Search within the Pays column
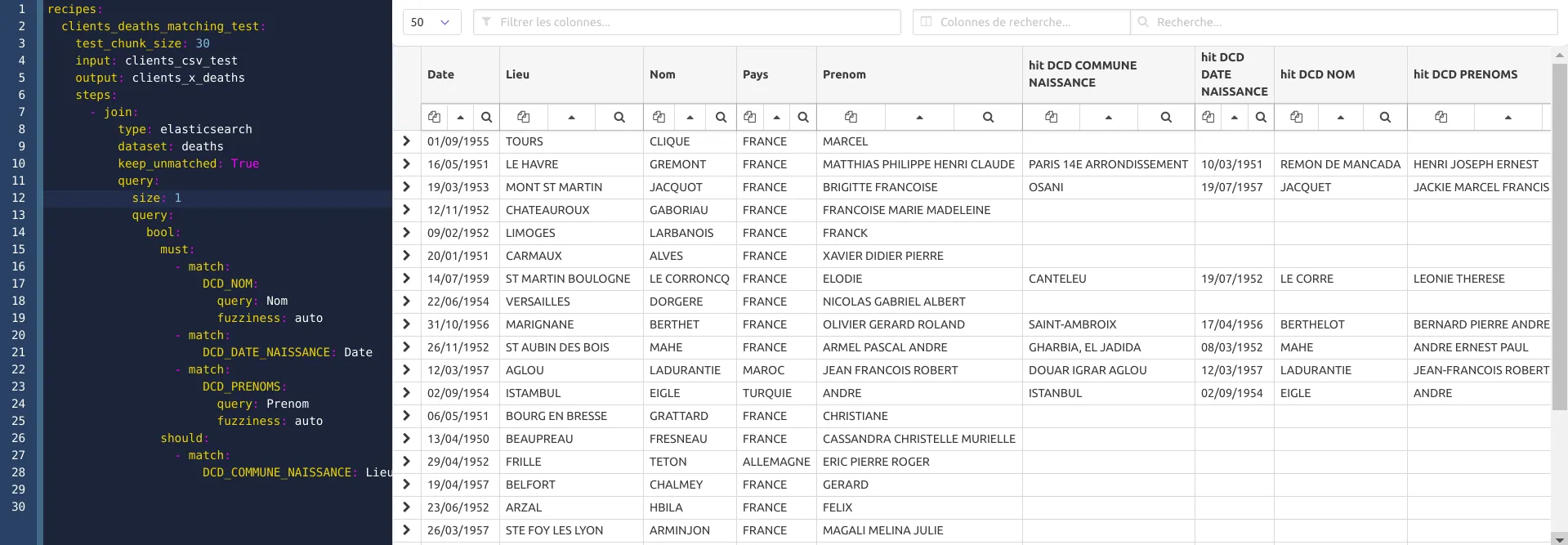This screenshot has height=545, width=1568. coord(803,117)
